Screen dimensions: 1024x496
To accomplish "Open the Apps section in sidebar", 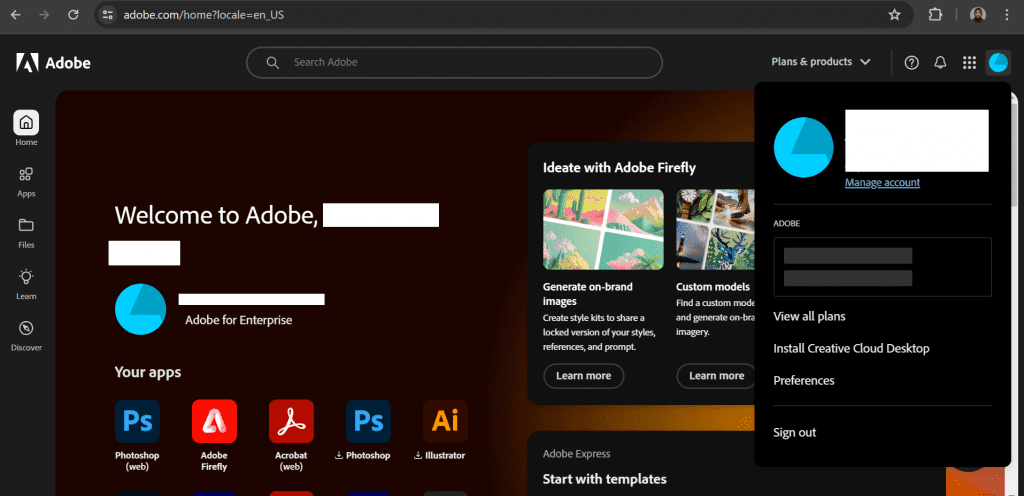I will tap(26, 175).
